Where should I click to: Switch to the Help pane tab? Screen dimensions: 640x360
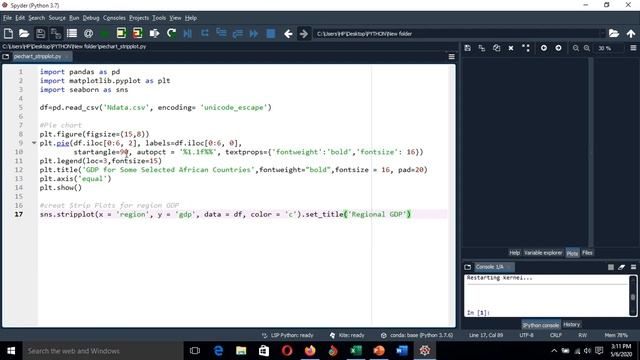coord(514,253)
